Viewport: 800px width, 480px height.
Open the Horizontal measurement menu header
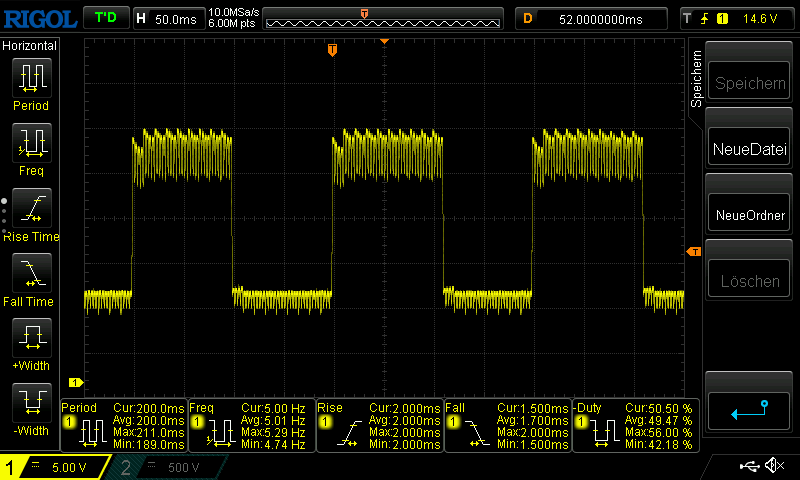pos(30,46)
